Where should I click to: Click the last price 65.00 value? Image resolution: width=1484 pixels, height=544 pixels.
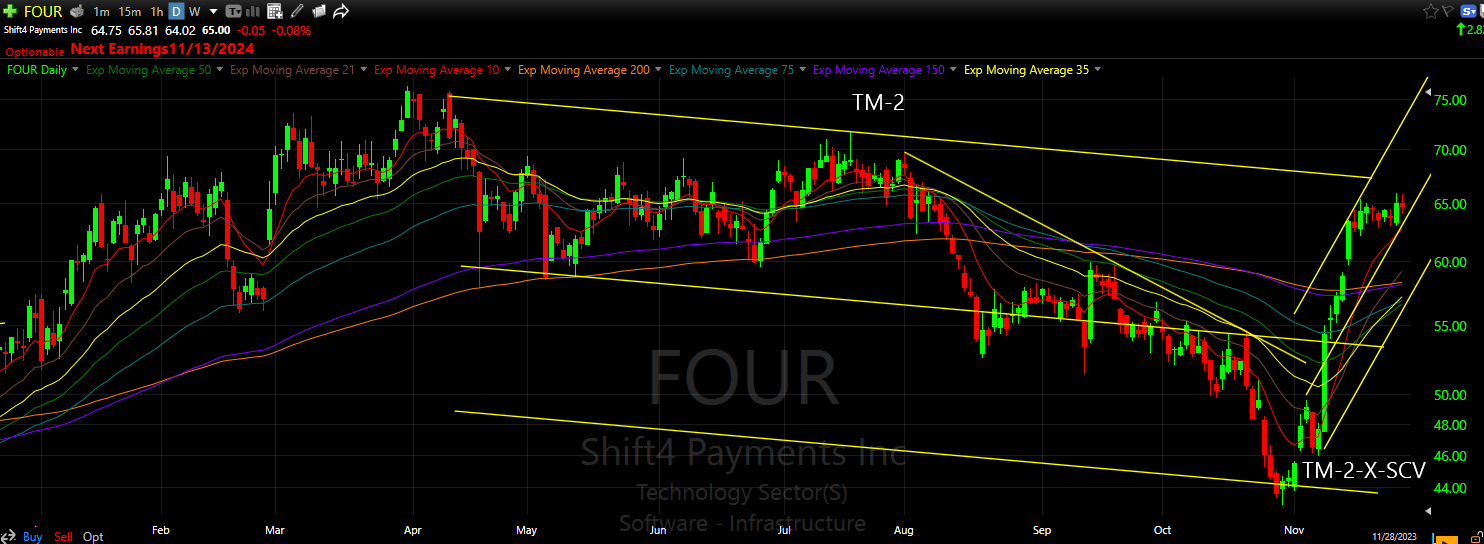(x=216, y=30)
